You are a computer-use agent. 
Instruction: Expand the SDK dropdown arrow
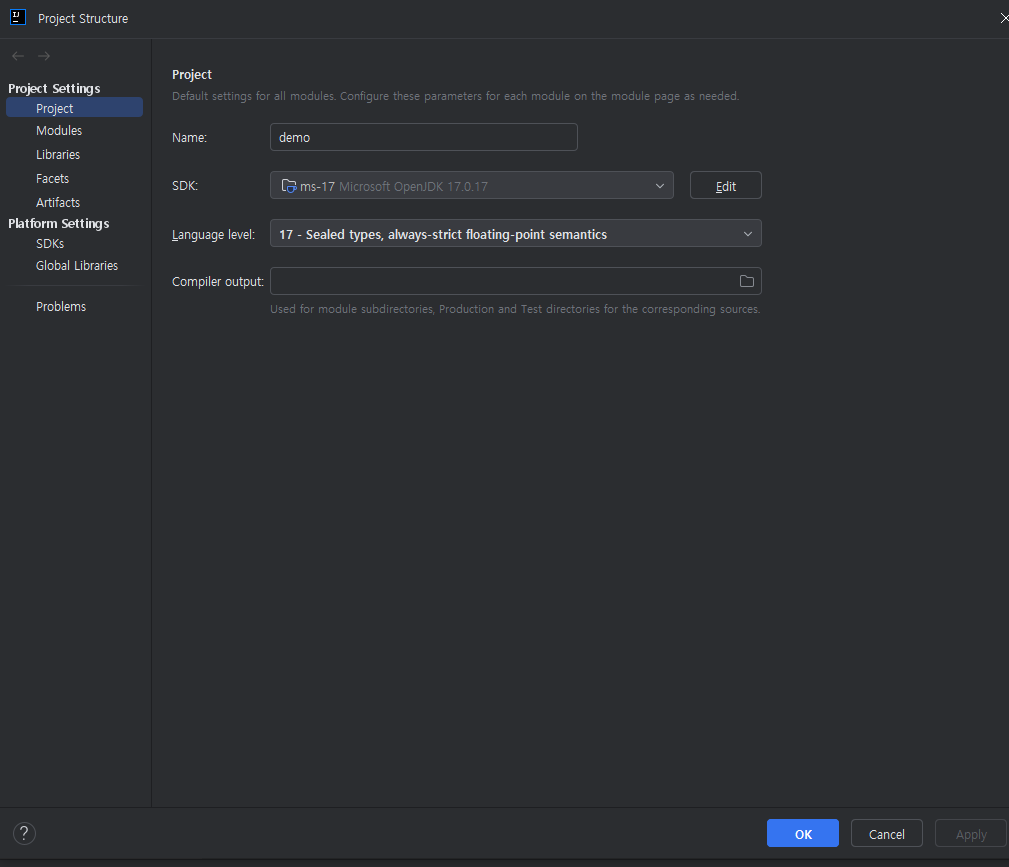click(660, 186)
